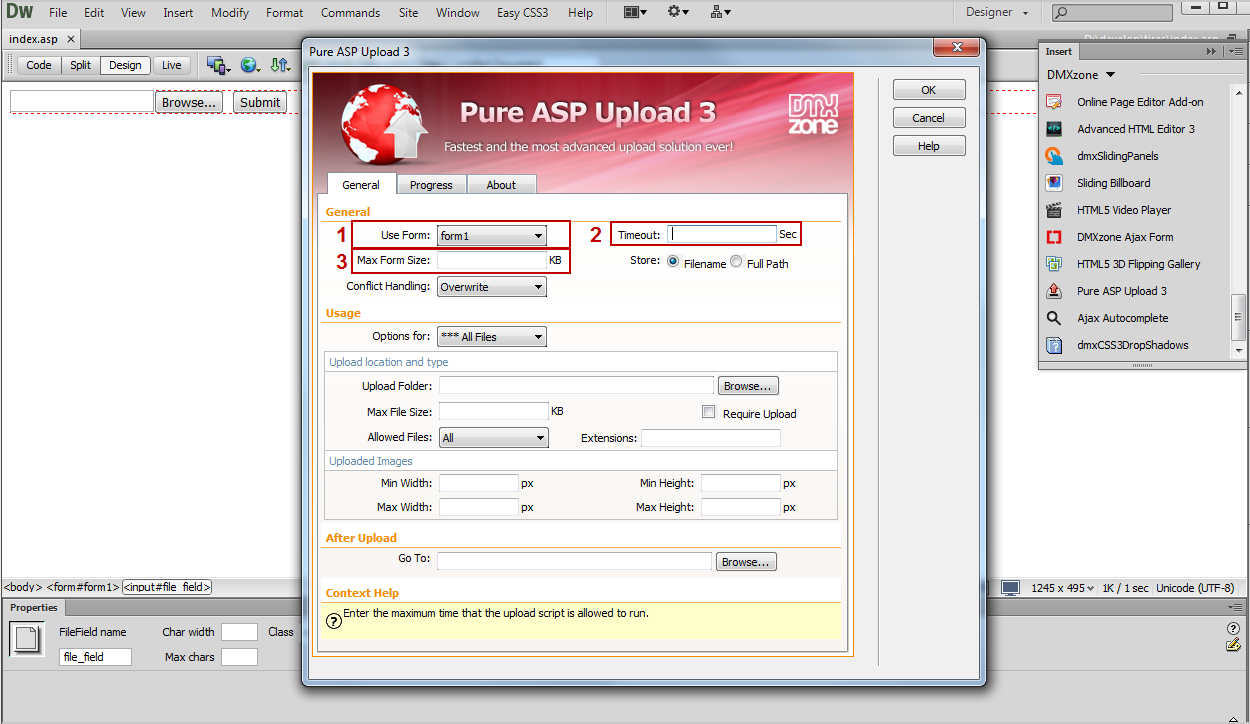Enable the Require Upload checkbox
This screenshot has height=724, width=1250.
[709, 412]
